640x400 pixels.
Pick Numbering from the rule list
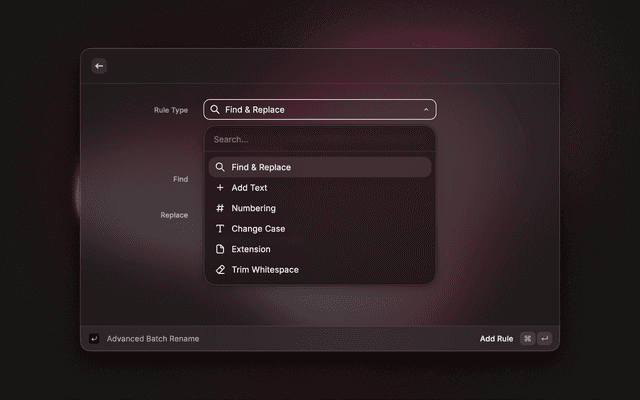click(254, 208)
